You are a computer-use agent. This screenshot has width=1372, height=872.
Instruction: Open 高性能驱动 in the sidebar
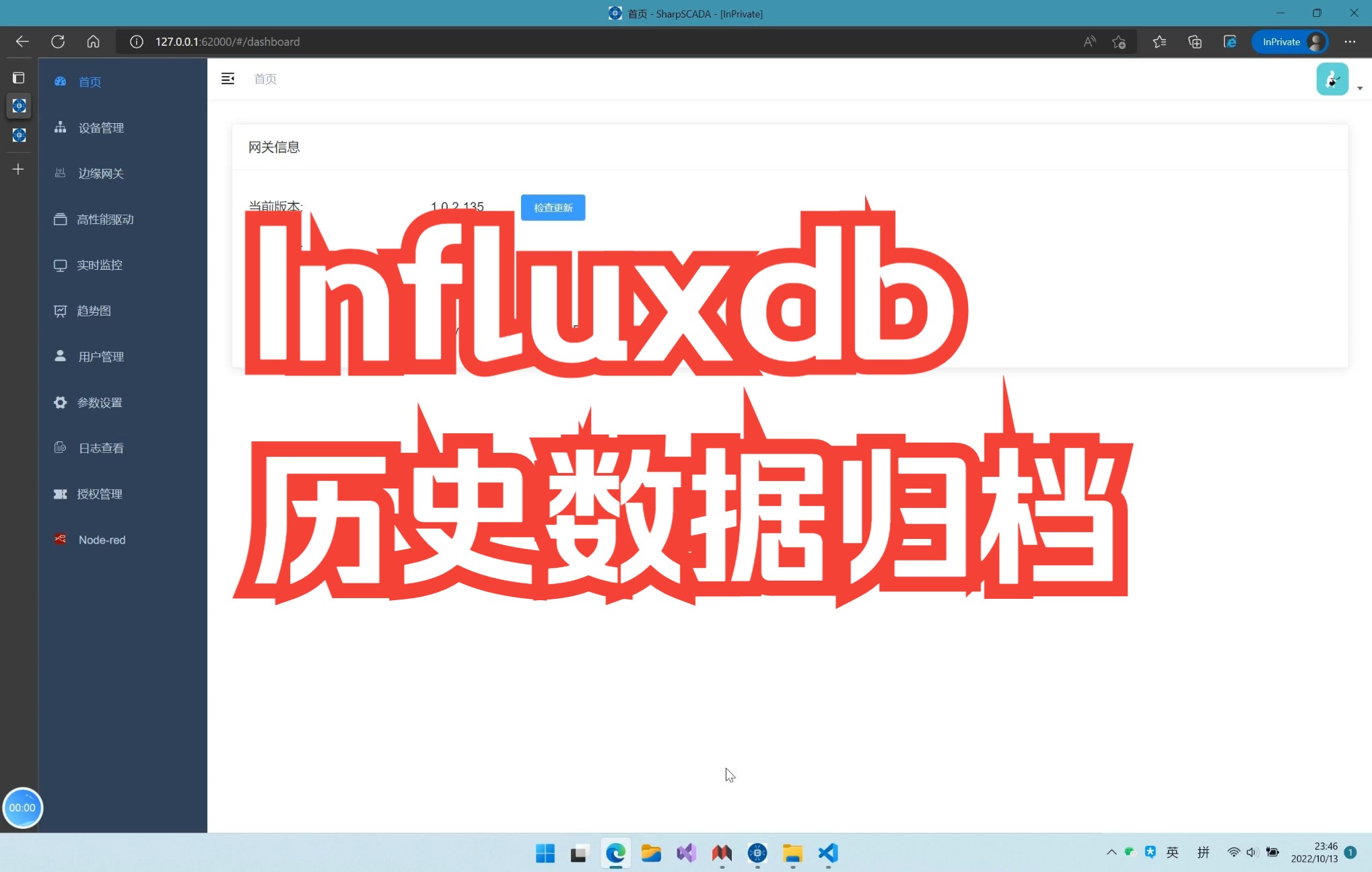click(123, 219)
